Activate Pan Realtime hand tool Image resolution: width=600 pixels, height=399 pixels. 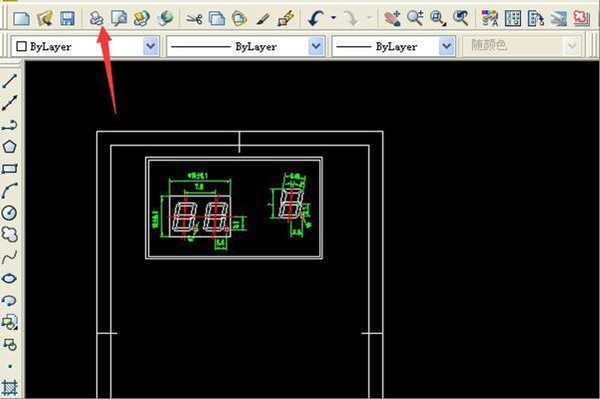click(x=393, y=18)
